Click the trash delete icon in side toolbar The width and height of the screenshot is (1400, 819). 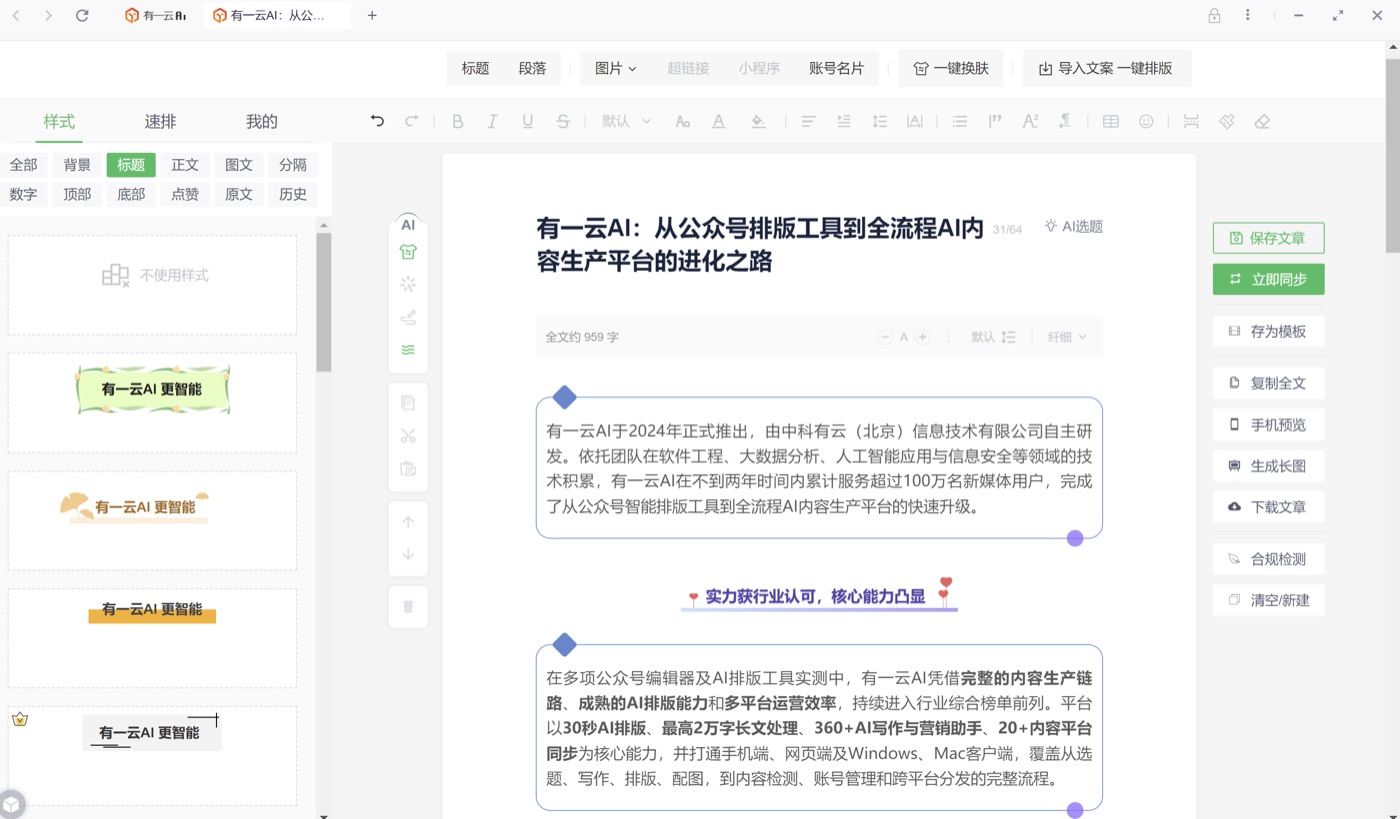point(408,606)
